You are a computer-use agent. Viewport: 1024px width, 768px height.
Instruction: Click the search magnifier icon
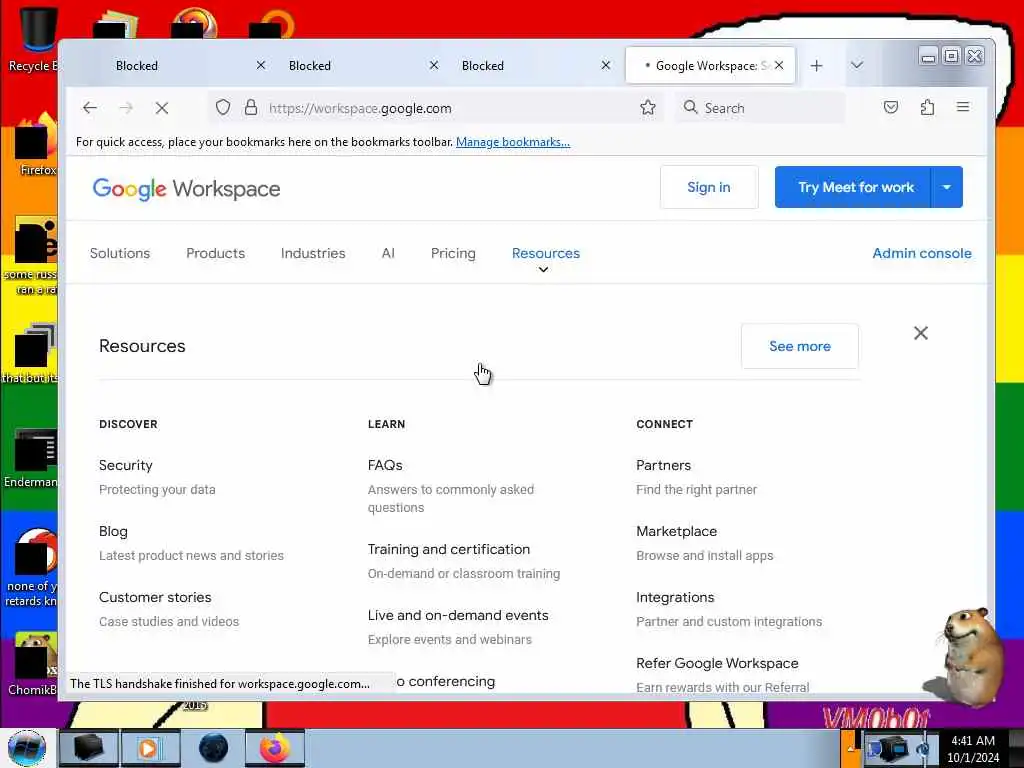(690, 107)
